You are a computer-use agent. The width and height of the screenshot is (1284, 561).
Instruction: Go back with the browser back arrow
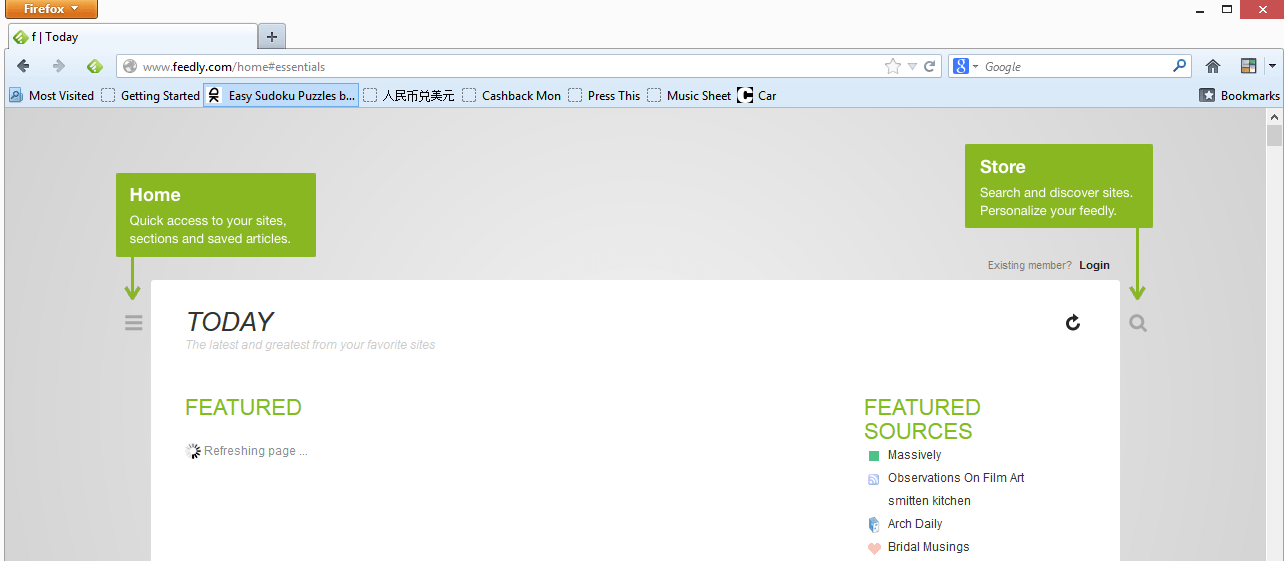tap(24, 67)
